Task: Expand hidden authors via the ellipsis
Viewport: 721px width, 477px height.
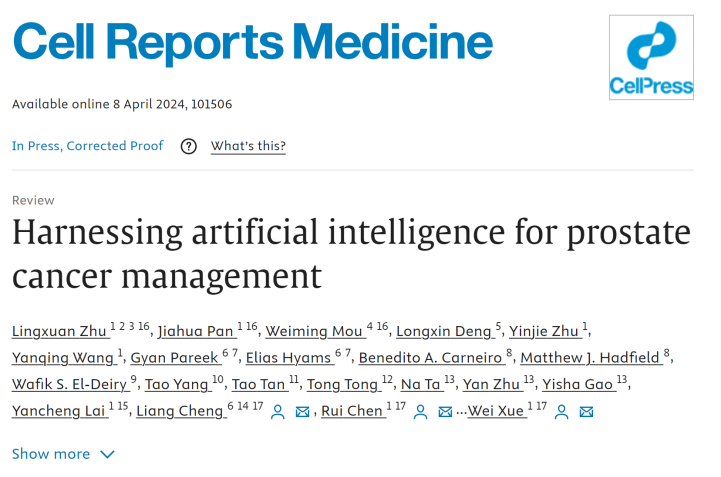Action: click(461, 413)
